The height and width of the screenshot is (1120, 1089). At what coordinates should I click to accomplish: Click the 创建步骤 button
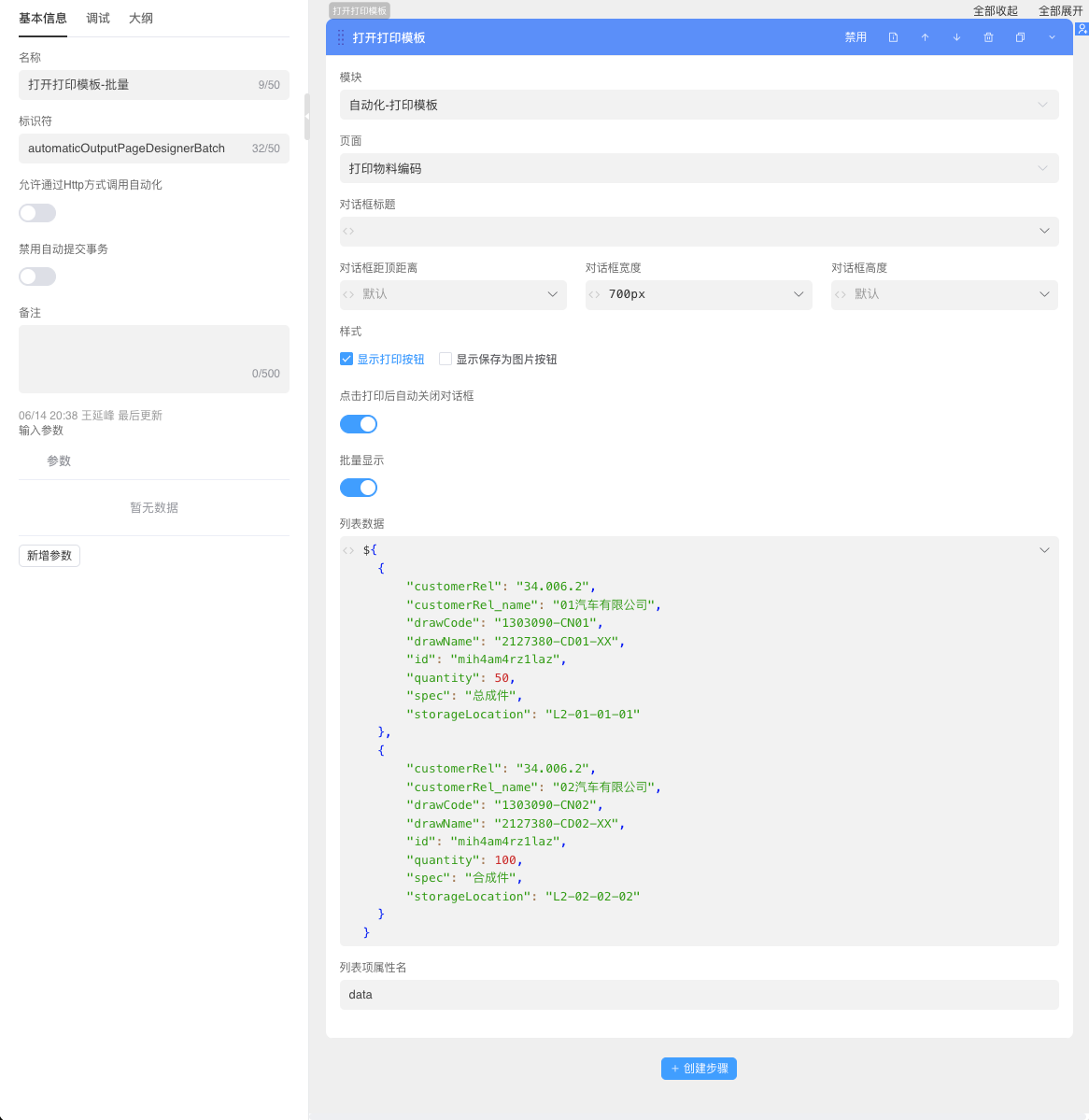(699, 1069)
